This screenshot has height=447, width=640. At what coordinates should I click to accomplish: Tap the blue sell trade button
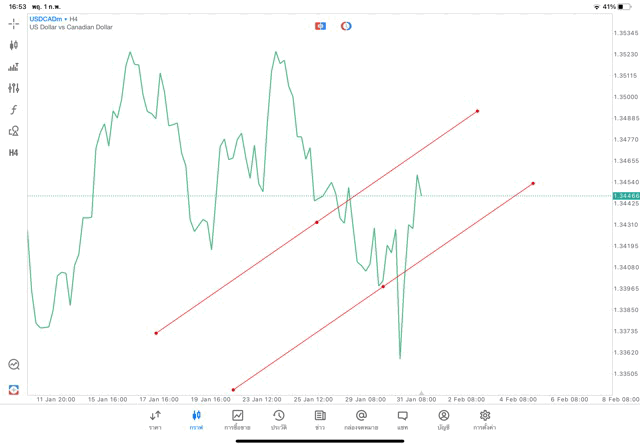(x=321, y=26)
